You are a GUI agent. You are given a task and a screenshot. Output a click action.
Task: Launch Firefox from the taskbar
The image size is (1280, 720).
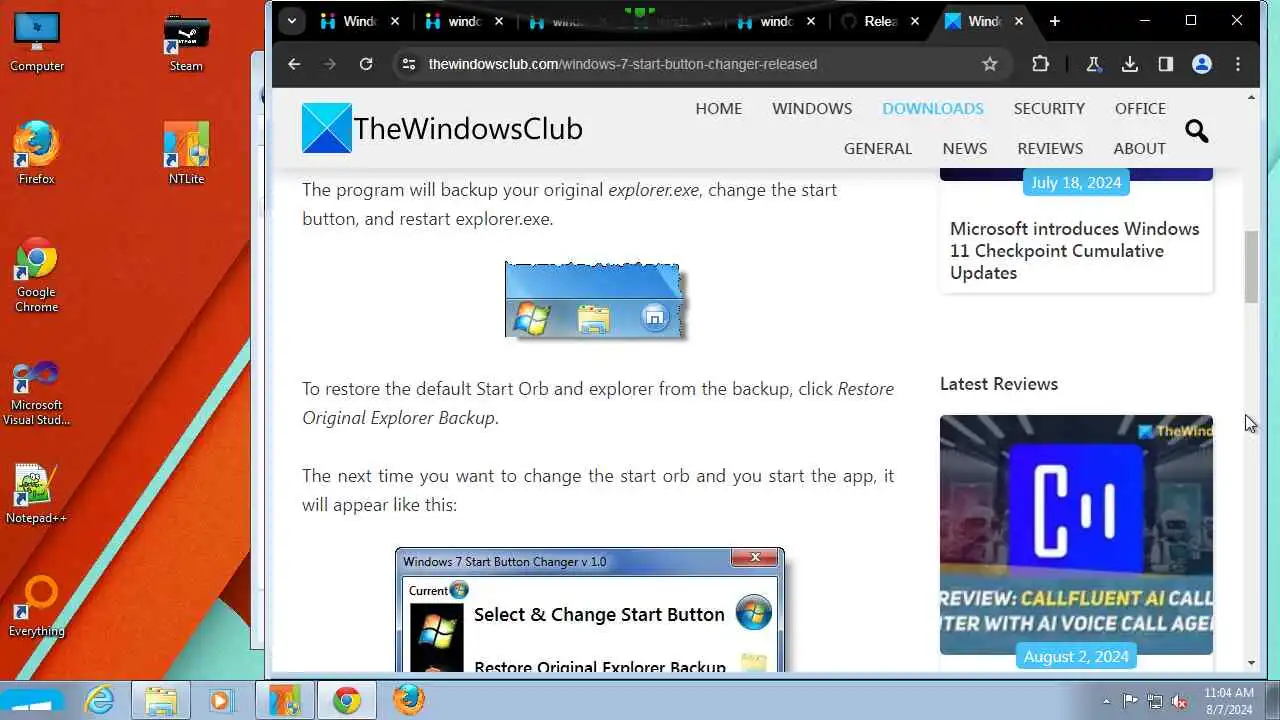[408, 700]
